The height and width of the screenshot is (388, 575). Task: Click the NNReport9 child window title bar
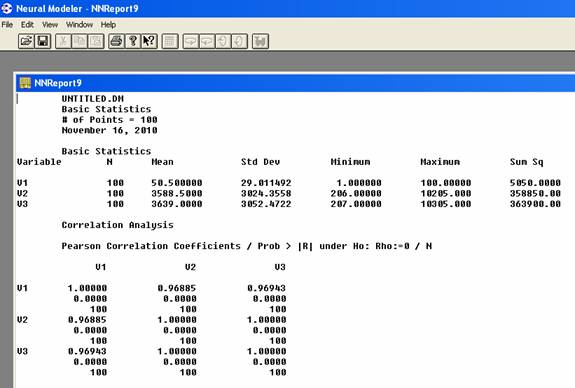[296, 83]
